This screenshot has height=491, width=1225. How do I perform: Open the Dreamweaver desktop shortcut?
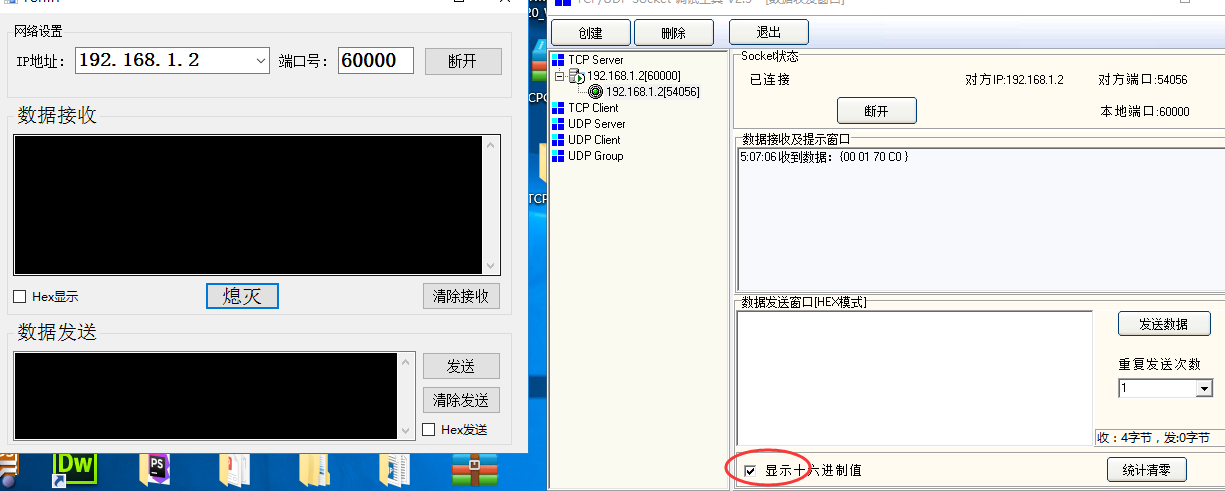click(x=74, y=468)
